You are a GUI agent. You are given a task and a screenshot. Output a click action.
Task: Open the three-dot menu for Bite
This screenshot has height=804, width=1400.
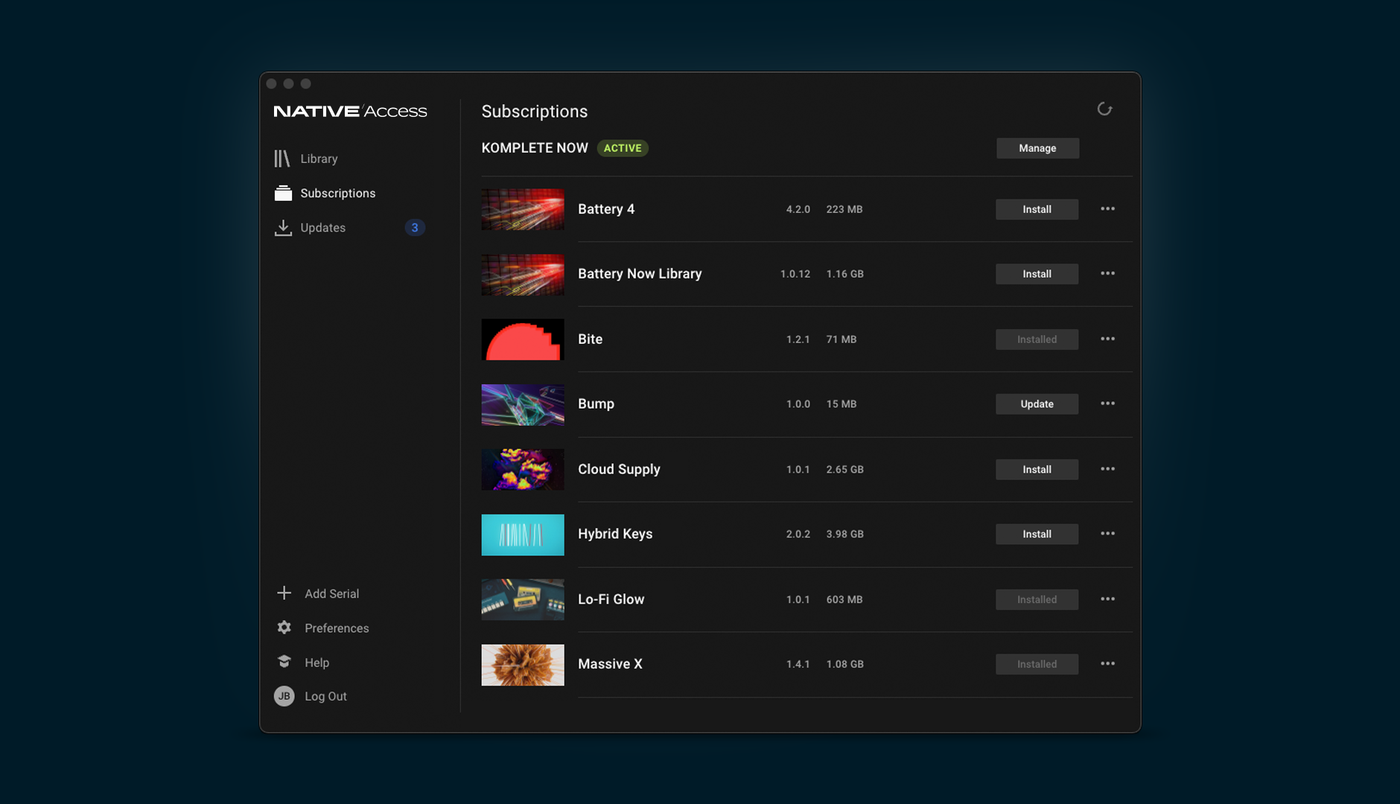1107,339
